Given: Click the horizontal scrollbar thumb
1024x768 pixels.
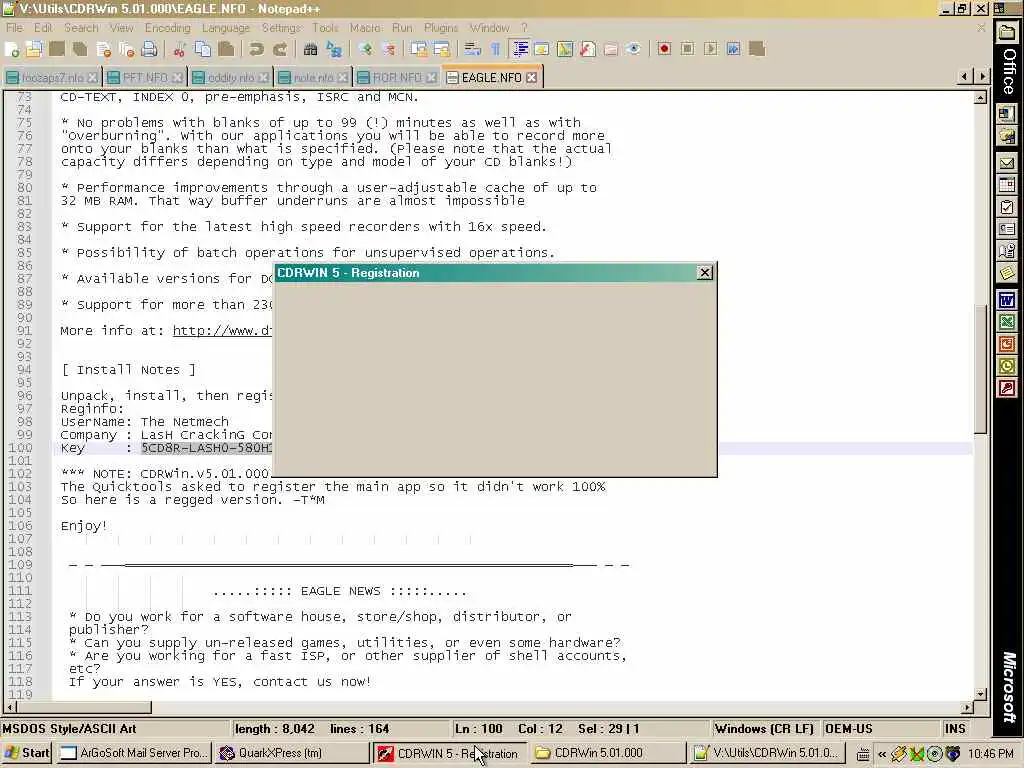Looking at the screenshot, I should [83, 707].
